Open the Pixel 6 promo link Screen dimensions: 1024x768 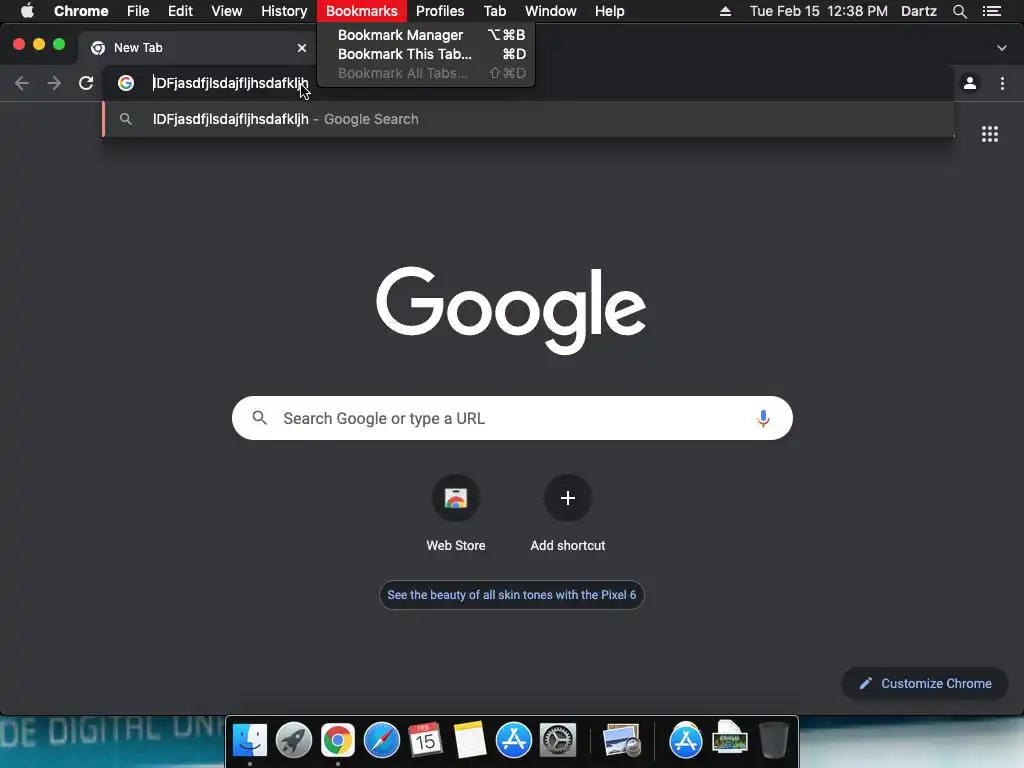pos(511,595)
